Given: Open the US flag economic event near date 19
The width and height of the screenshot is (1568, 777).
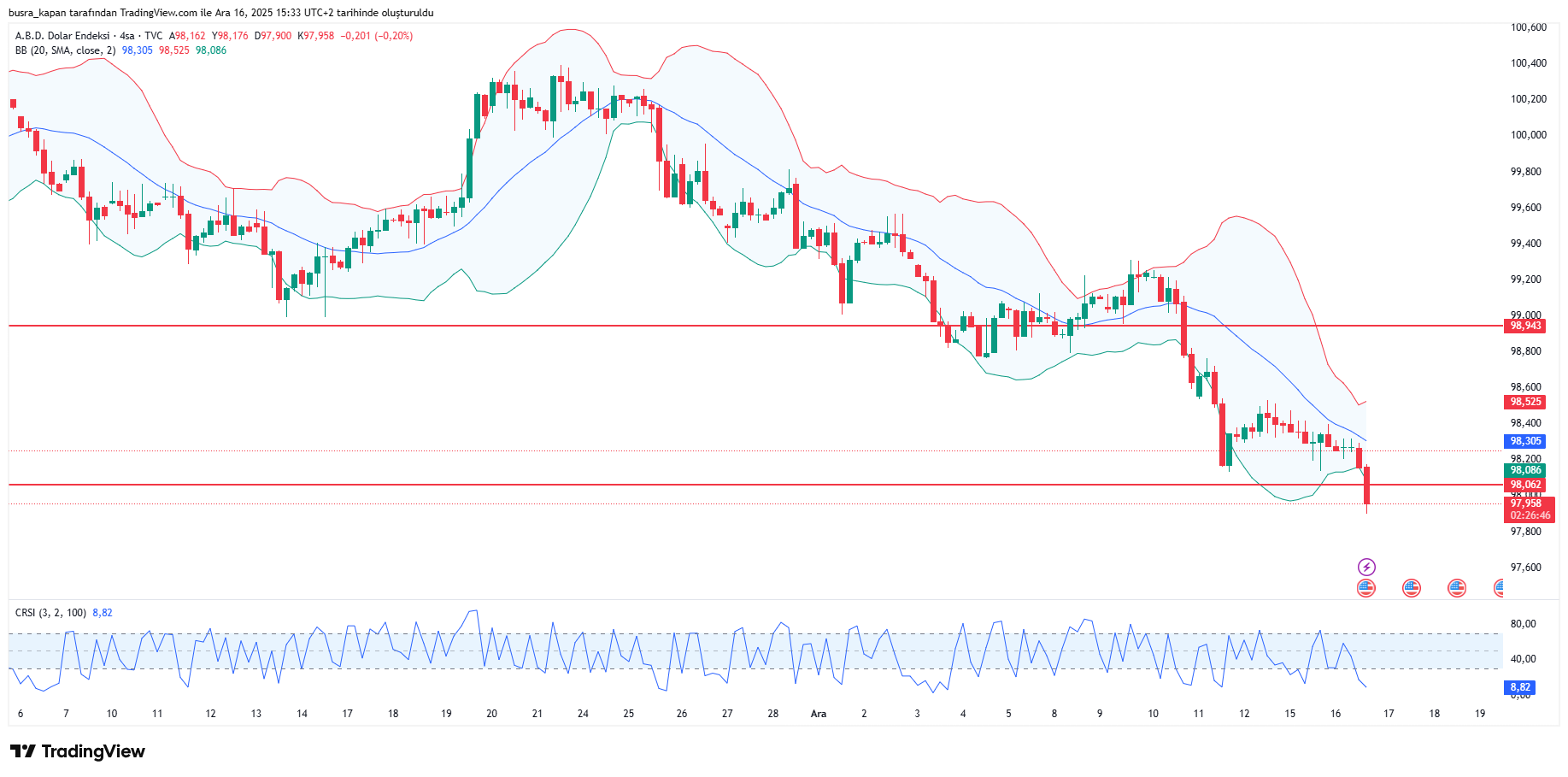Looking at the screenshot, I should [1457, 587].
